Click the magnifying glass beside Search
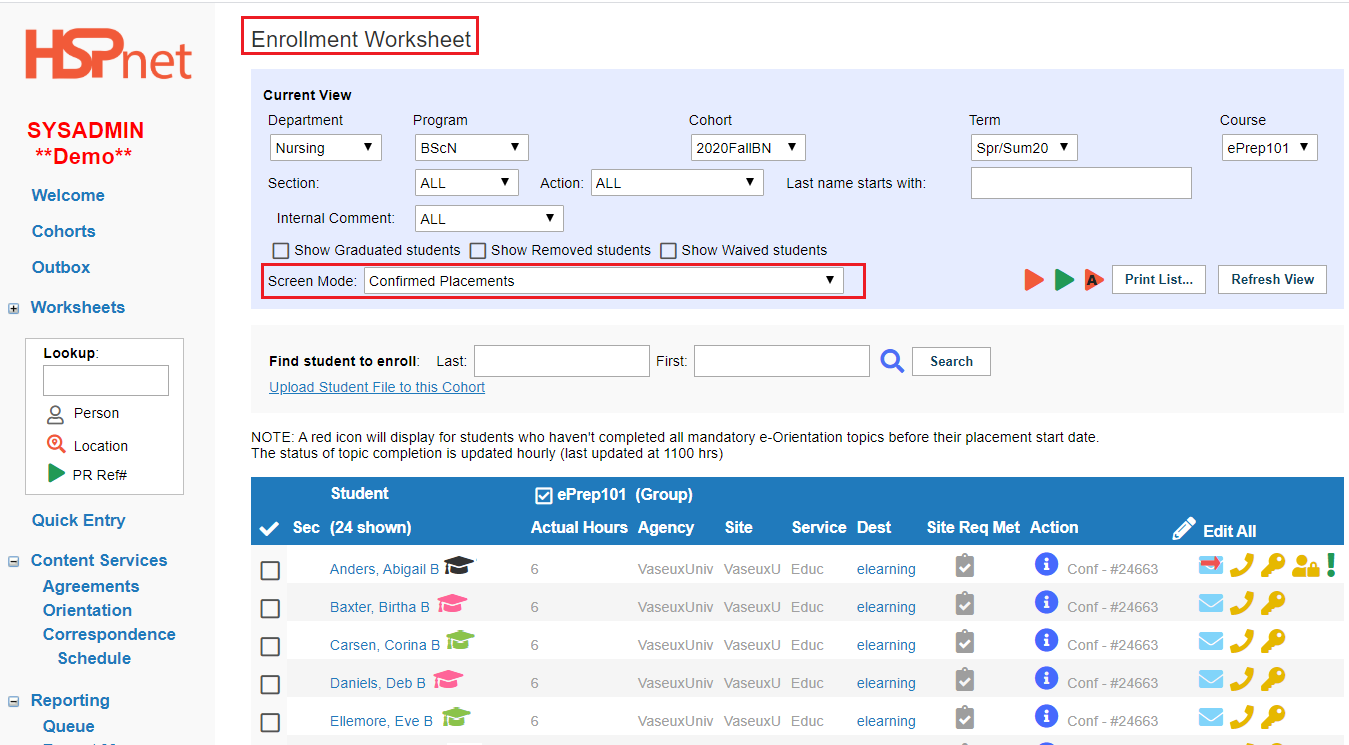This screenshot has height=745, width=1349. click(892, 361)
